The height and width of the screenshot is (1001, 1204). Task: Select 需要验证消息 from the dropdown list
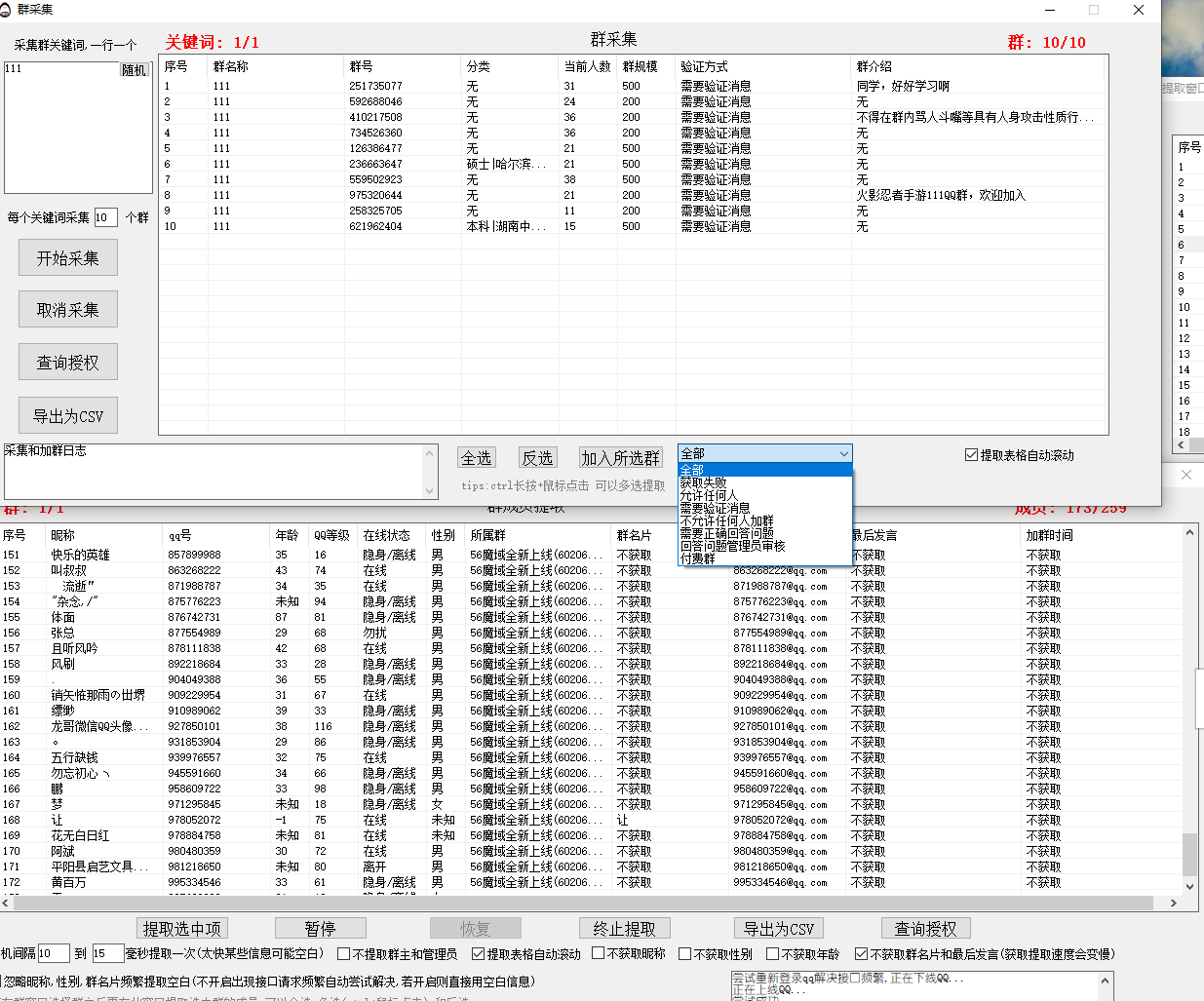point(715,508)
